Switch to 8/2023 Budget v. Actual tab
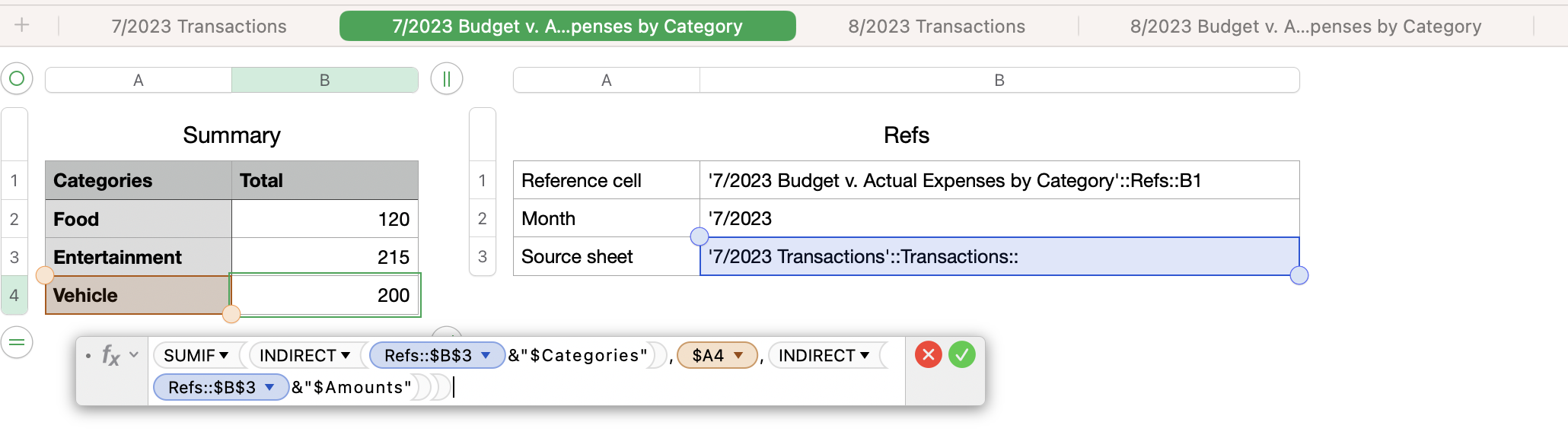 click(1305, 27)
